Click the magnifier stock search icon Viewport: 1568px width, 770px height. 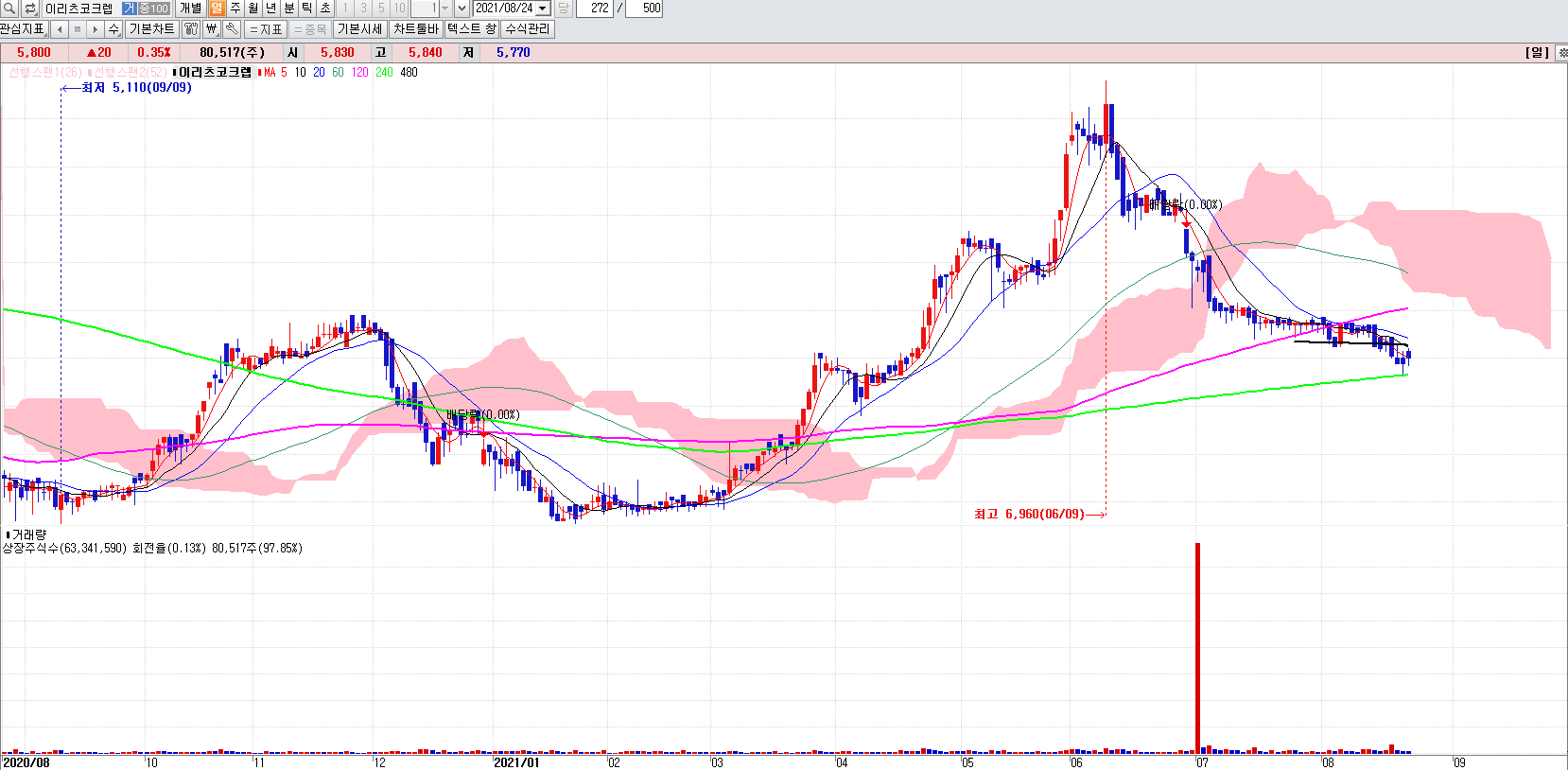coord(9,8)
